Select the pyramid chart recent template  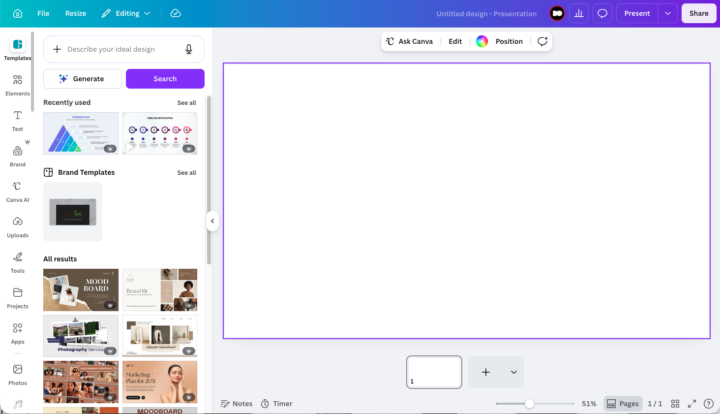(81, 133)
